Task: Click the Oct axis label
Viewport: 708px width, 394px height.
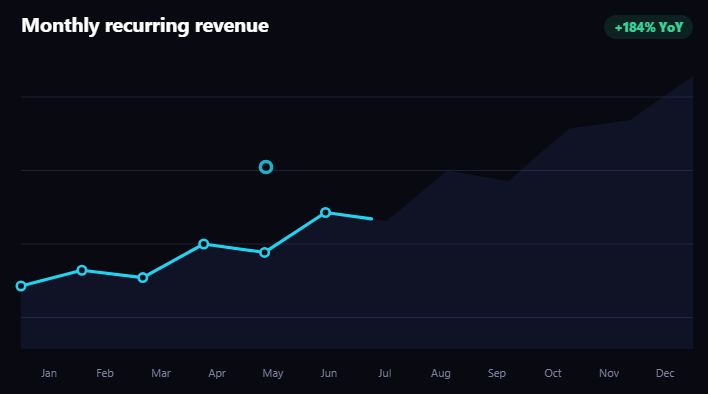Action: point(553,373)
